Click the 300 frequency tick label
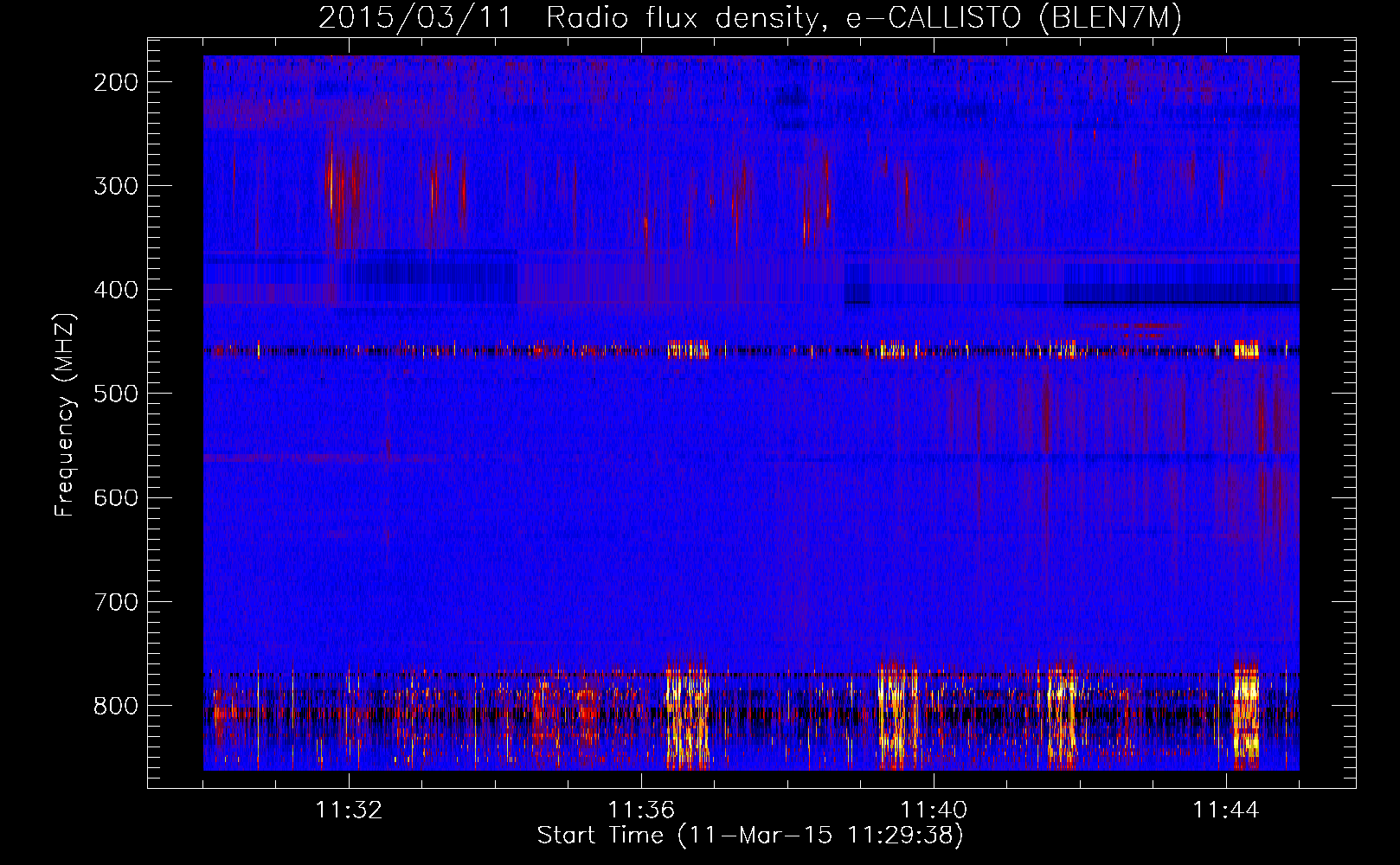The image size is (1400, 865). (116, 186)
